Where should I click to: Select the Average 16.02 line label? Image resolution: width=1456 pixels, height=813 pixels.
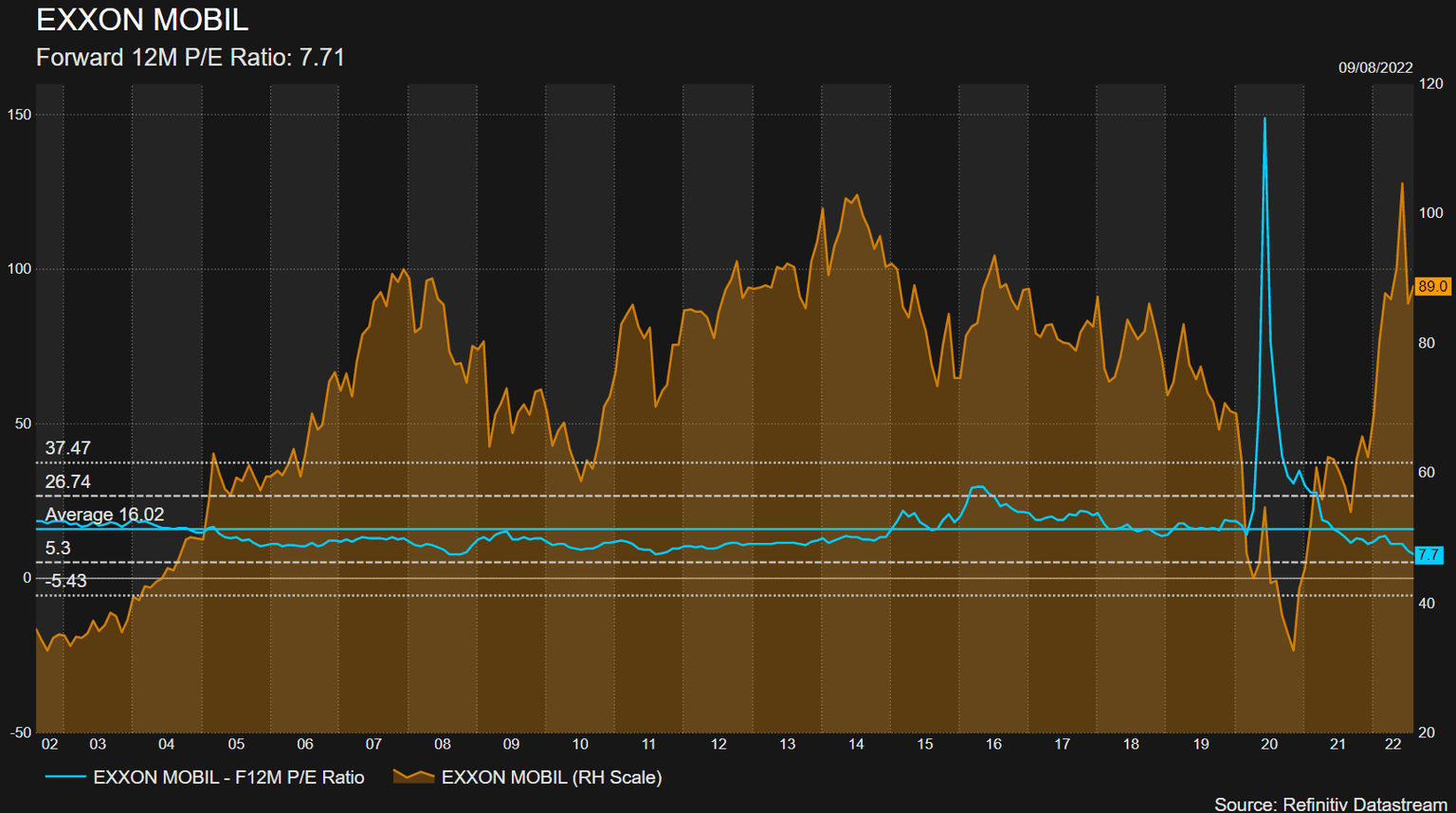tap(104, 515)
